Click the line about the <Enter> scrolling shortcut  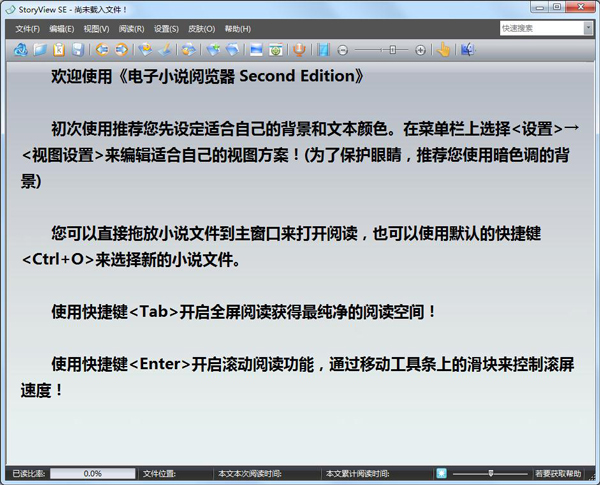coord(313,364)
